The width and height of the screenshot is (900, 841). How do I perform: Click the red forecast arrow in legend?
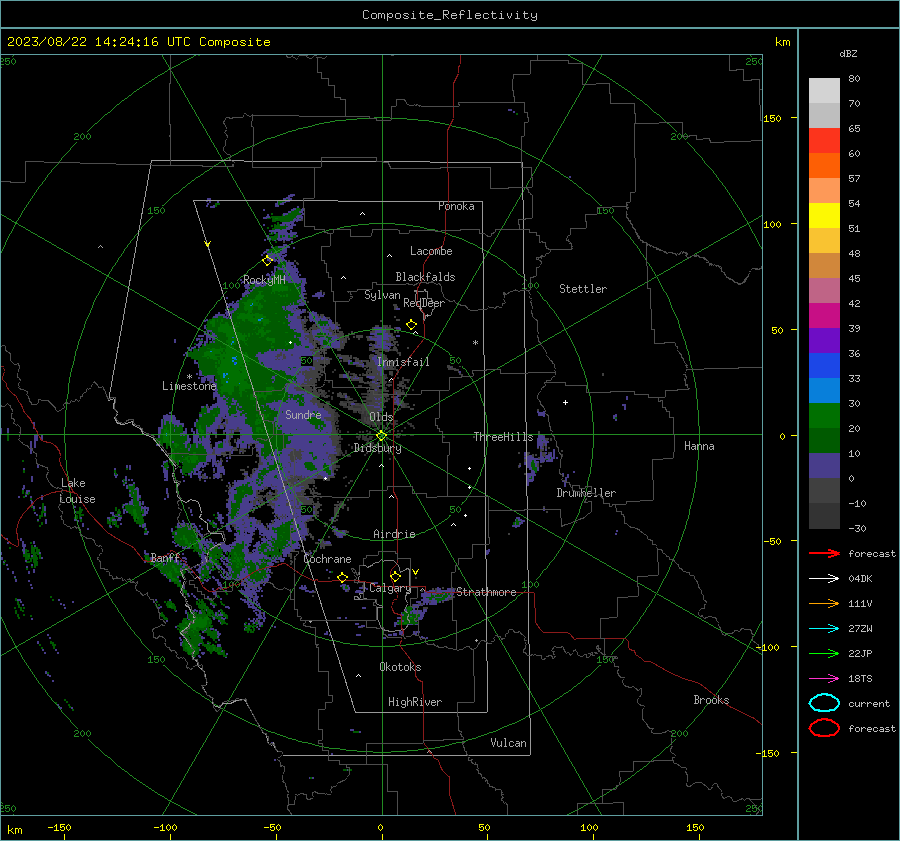(824, 553)
